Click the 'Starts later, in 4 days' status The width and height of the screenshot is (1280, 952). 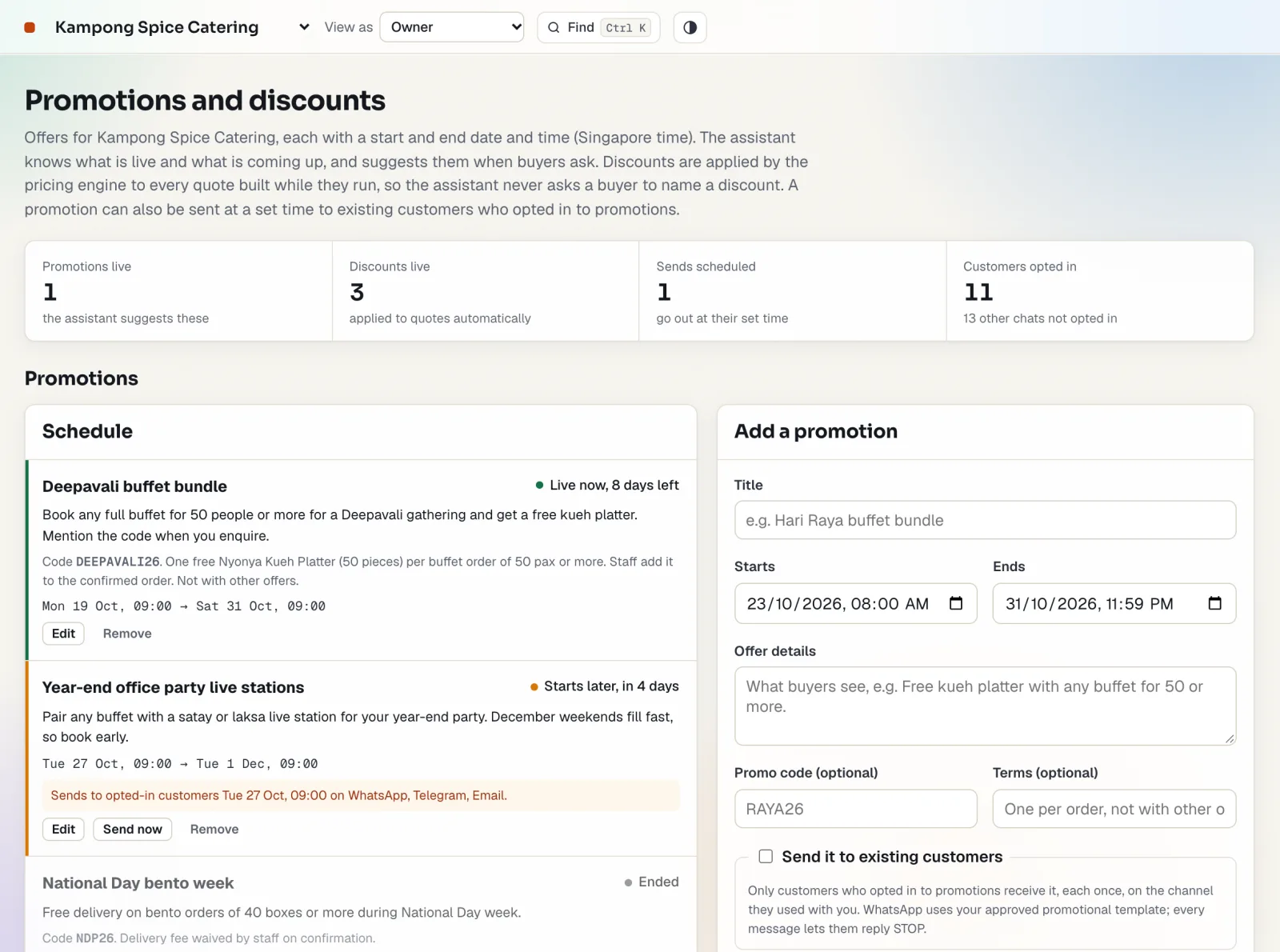tap(605, 686)
